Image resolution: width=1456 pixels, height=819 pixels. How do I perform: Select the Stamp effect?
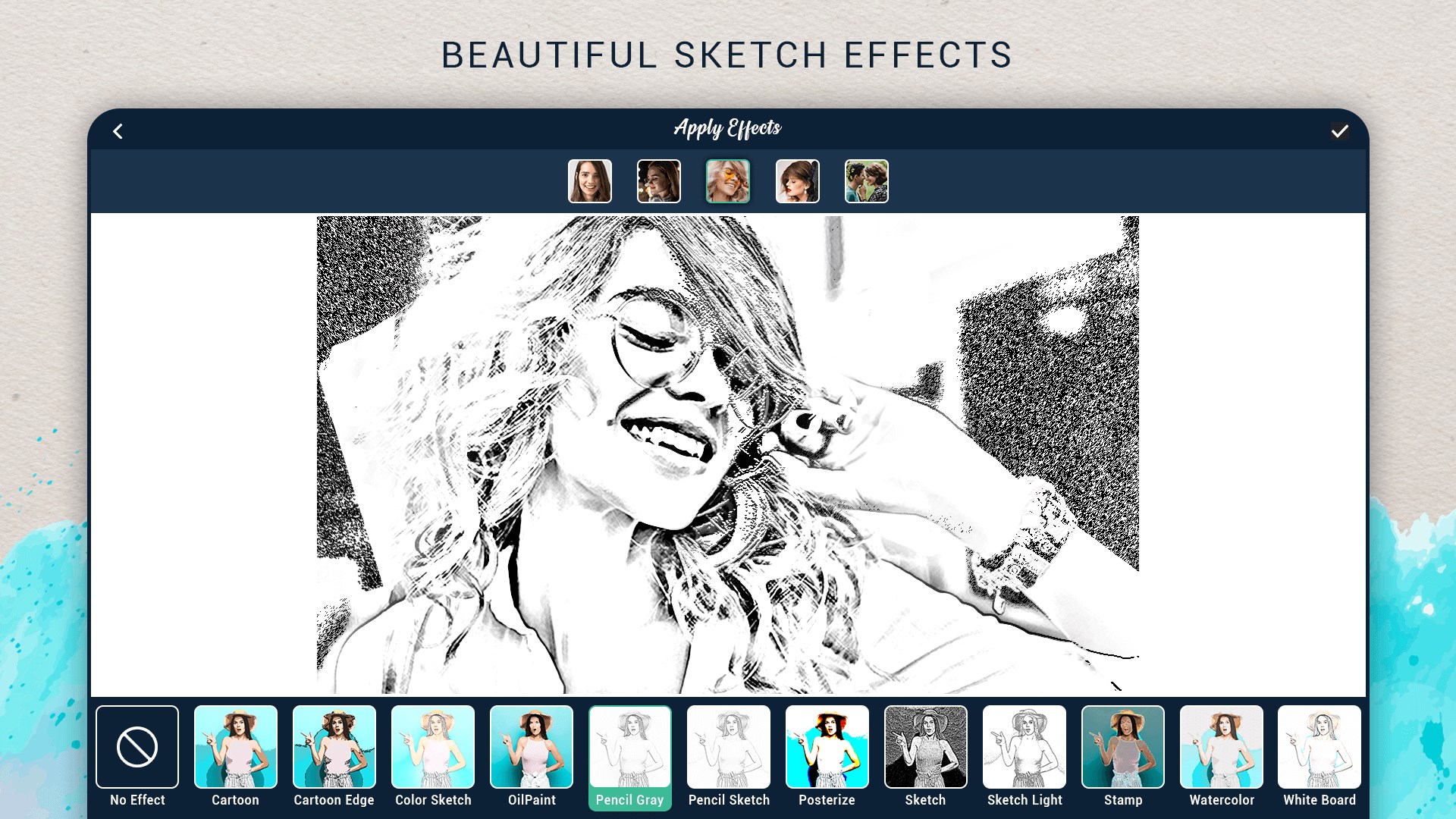1123,748
